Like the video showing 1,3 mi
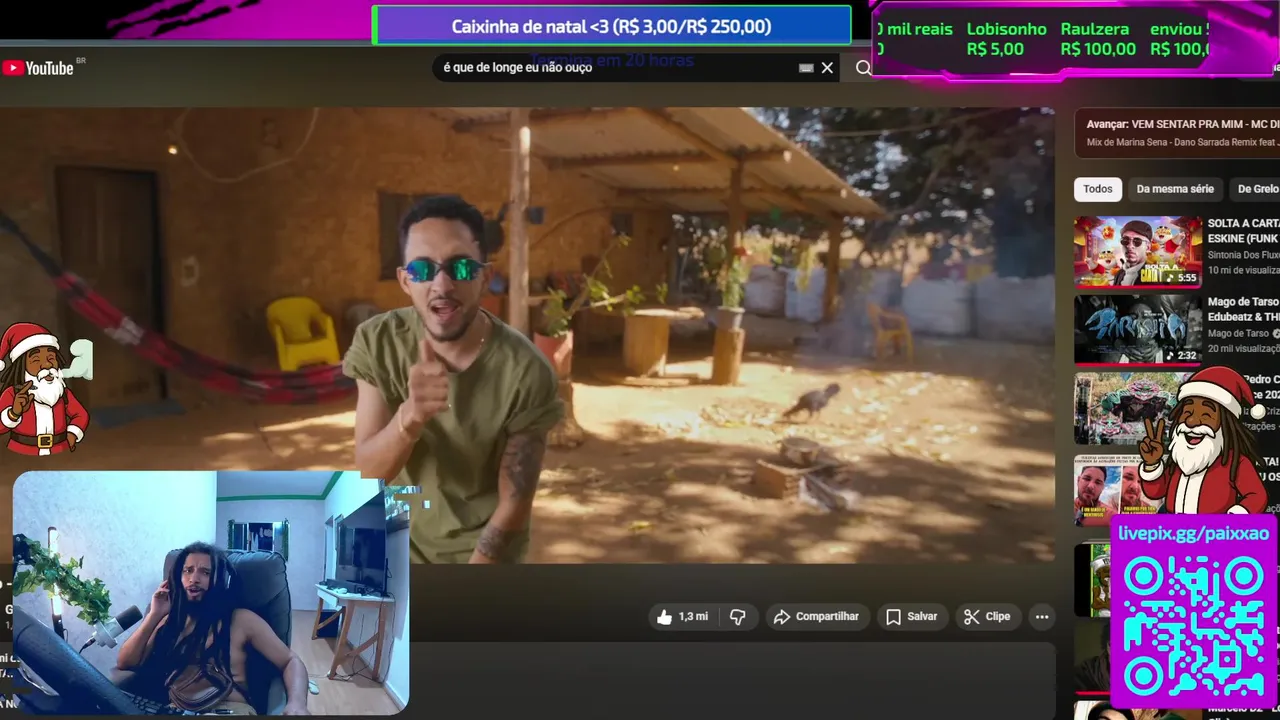Screen dimensions: 1280x720 pos(682,617)
